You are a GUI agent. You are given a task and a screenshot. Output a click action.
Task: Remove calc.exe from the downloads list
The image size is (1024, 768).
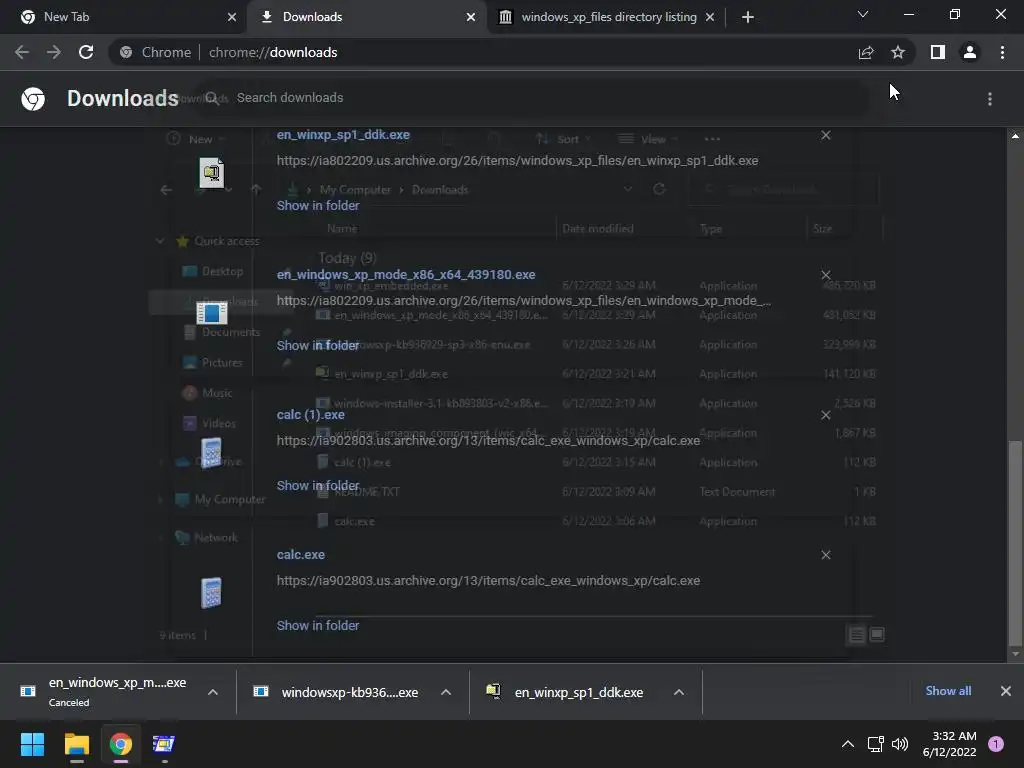[826, 555]
